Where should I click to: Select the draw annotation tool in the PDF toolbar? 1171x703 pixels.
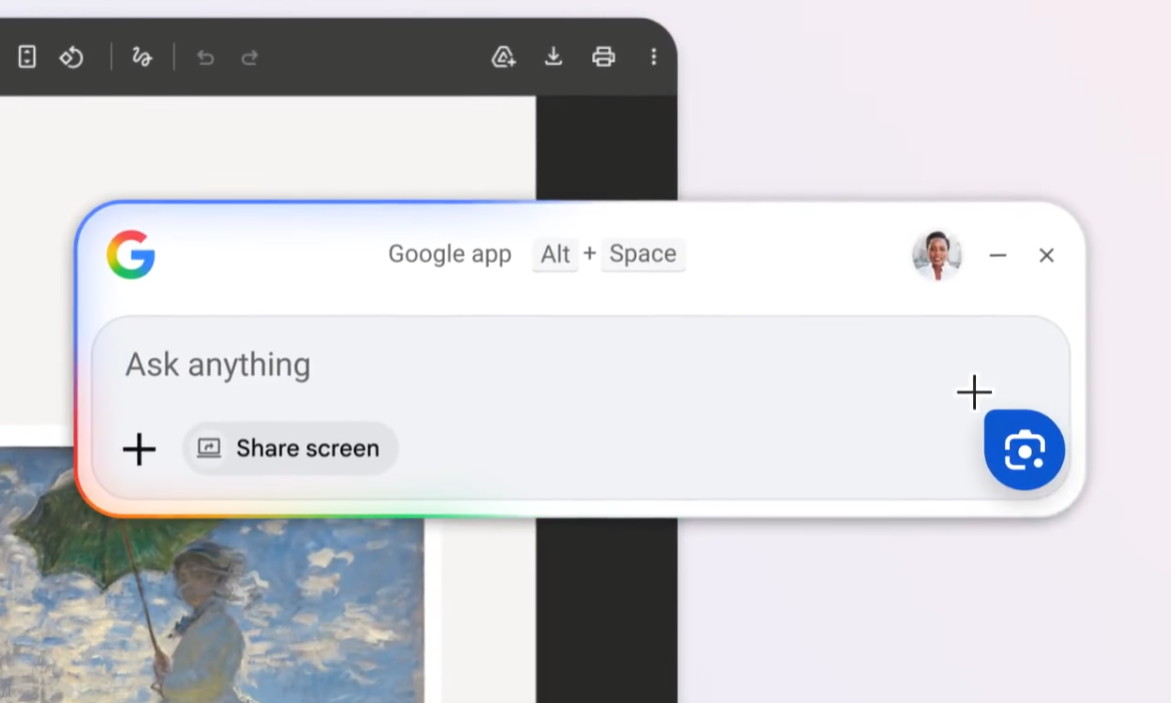(142, 57)
